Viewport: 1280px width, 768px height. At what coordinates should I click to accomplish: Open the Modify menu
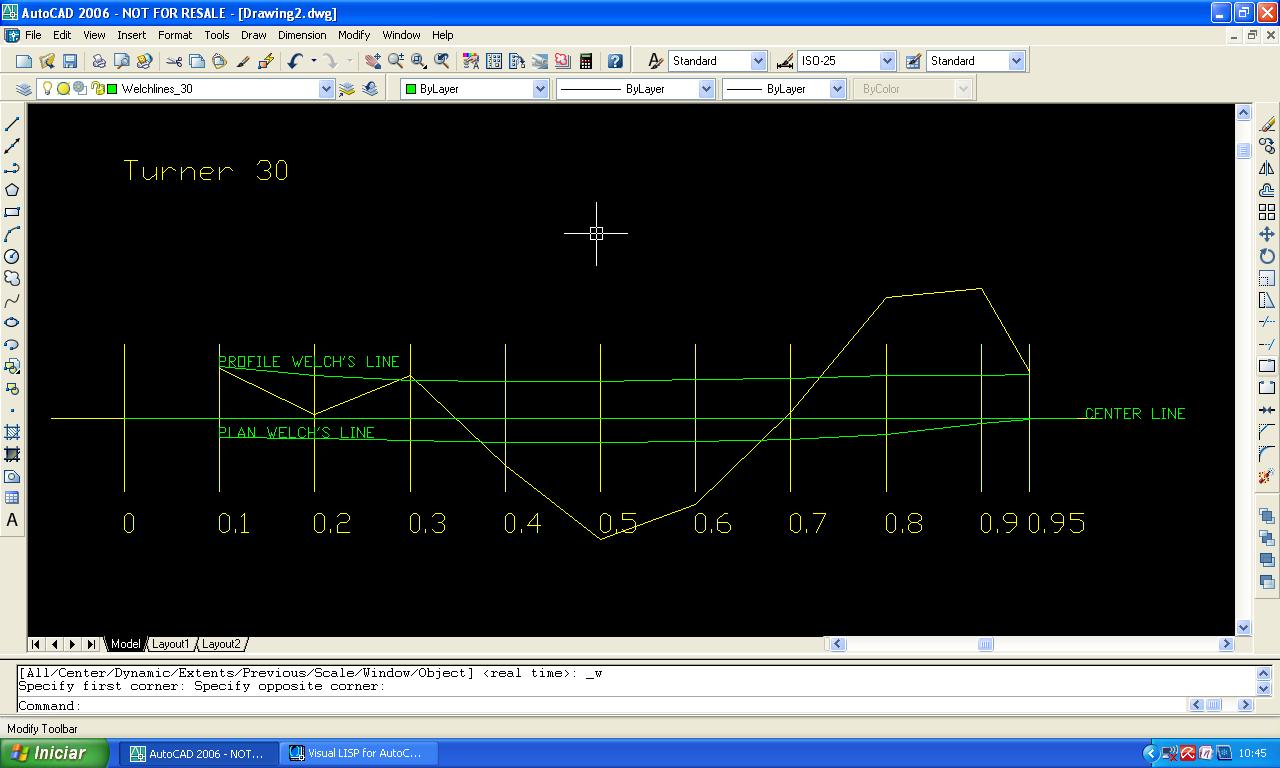(x=354, y=35)
